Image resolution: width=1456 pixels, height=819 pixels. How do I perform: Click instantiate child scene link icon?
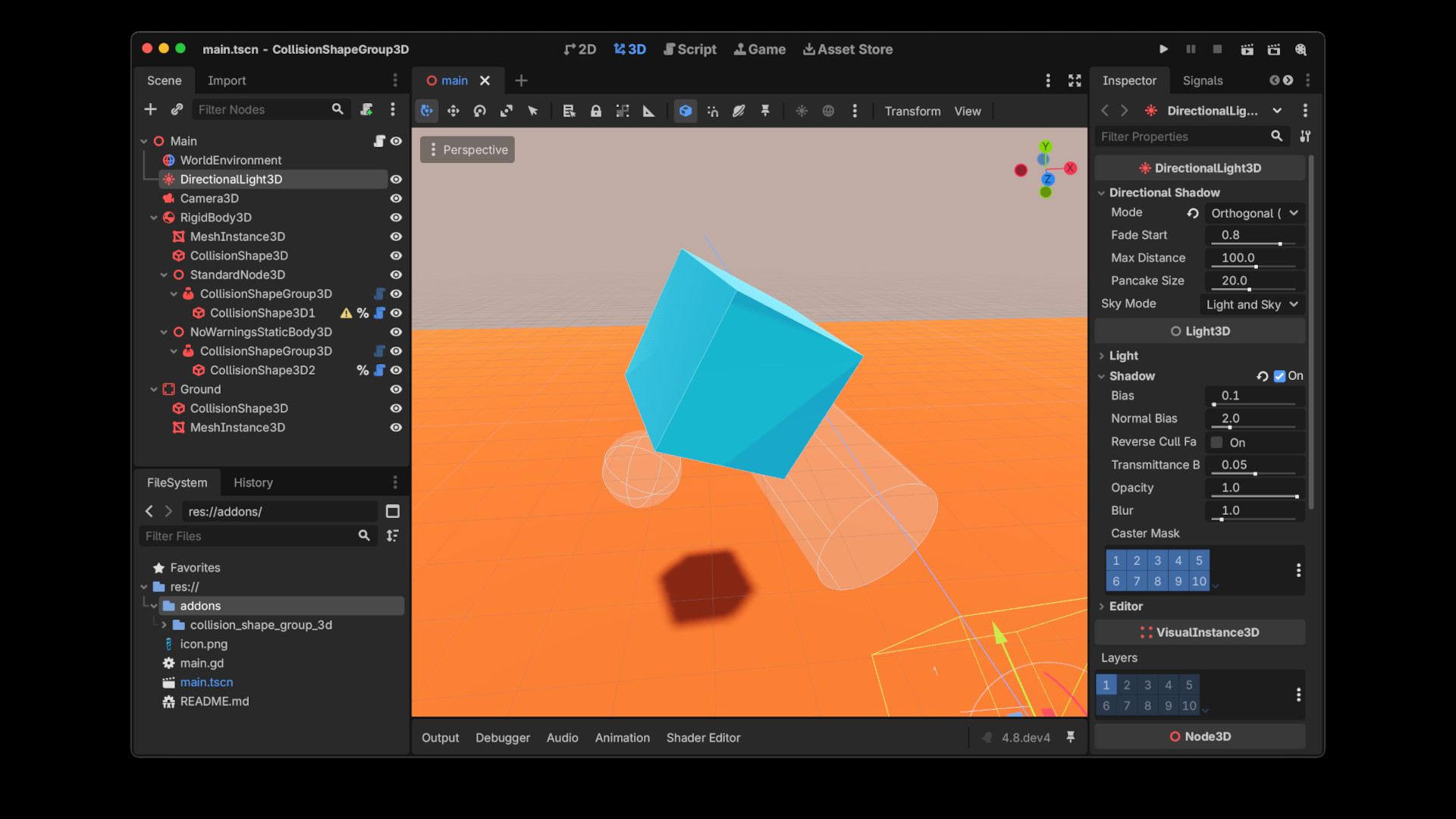coord(177,109)
